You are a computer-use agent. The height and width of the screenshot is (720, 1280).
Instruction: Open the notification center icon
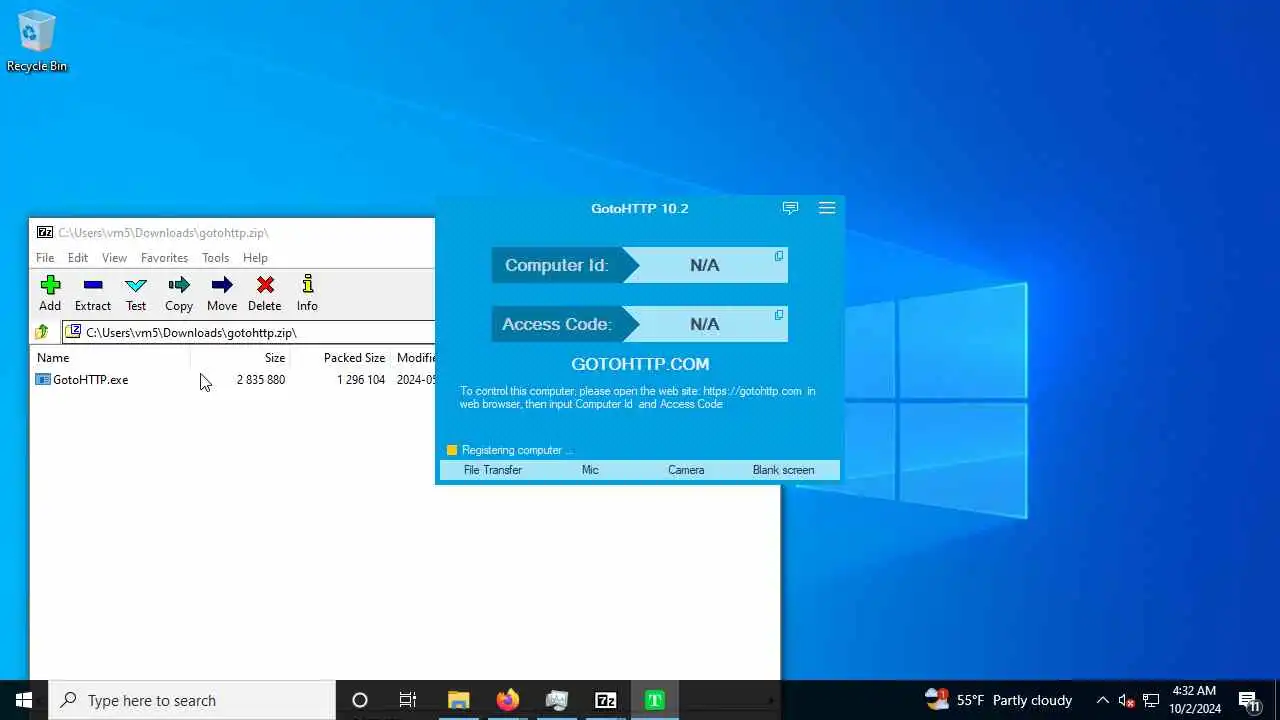click(x=1249, y=700)
